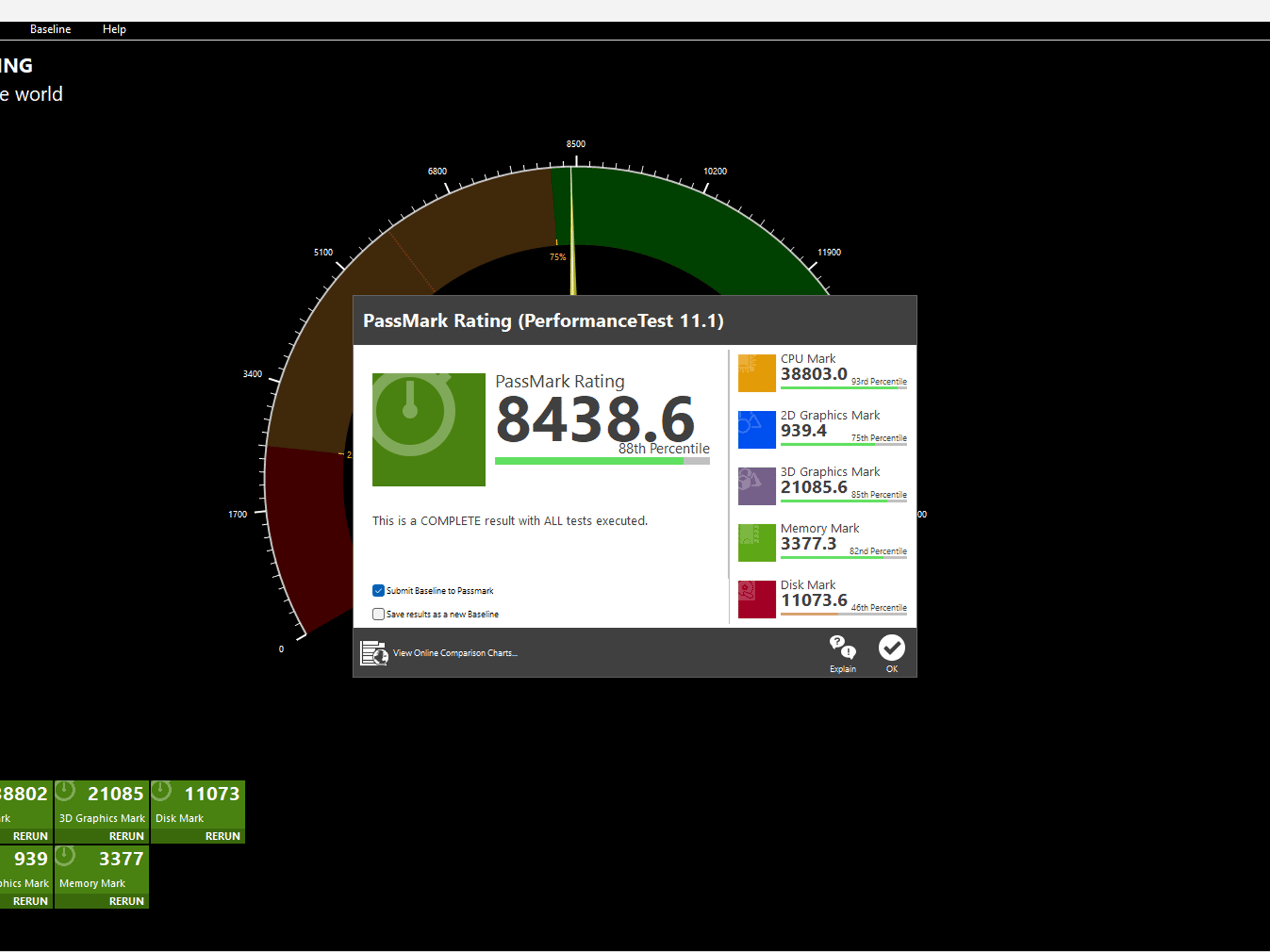The height and width of the screenshot is (952, 1270).
Task: Select the green Memory Mark icon
Action: [757, 542]
